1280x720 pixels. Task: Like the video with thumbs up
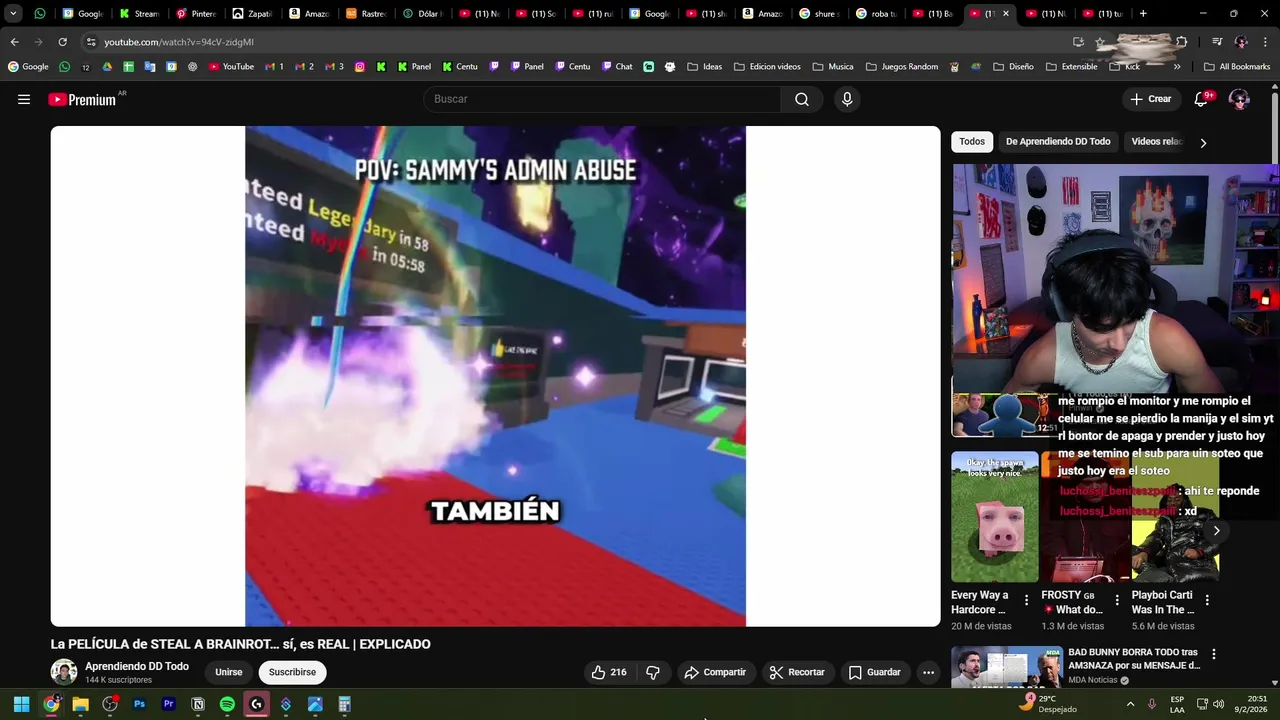point(608,672)
